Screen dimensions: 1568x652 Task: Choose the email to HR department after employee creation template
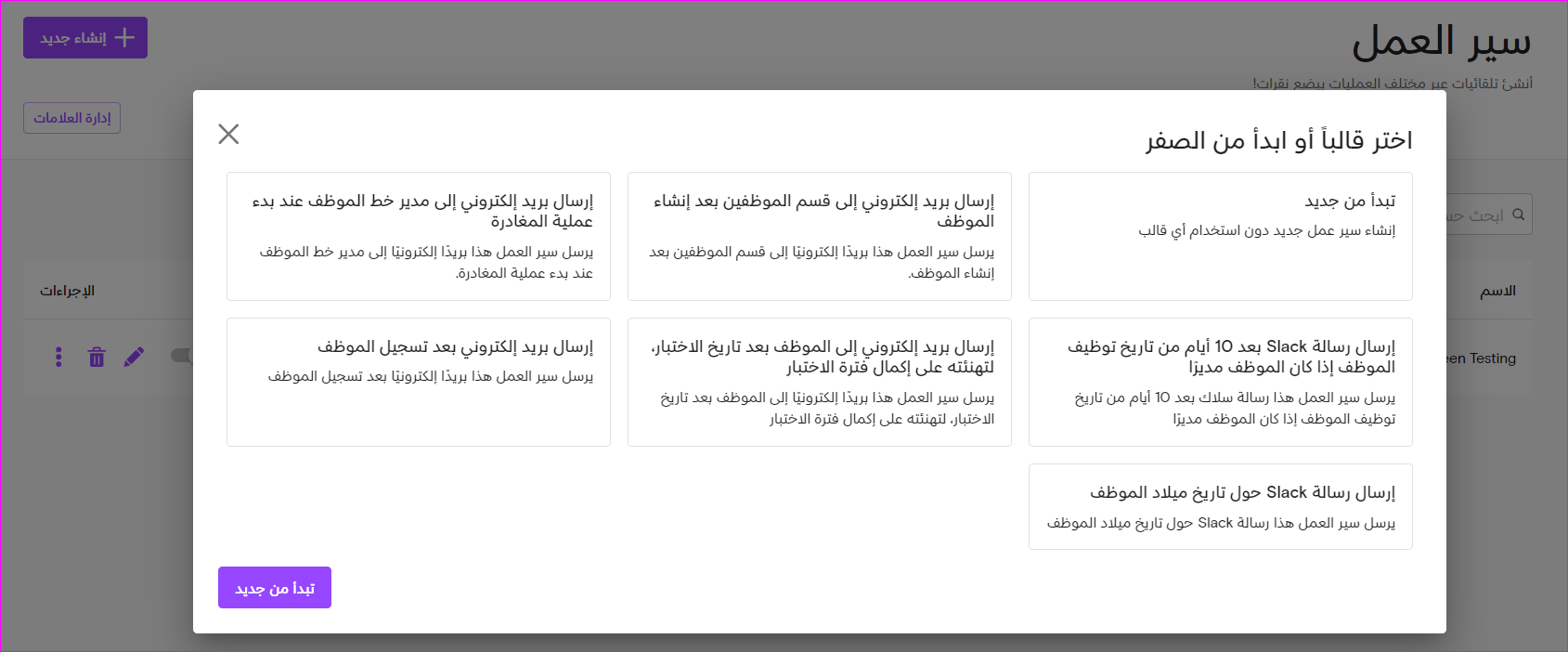[x=819, y=236]
